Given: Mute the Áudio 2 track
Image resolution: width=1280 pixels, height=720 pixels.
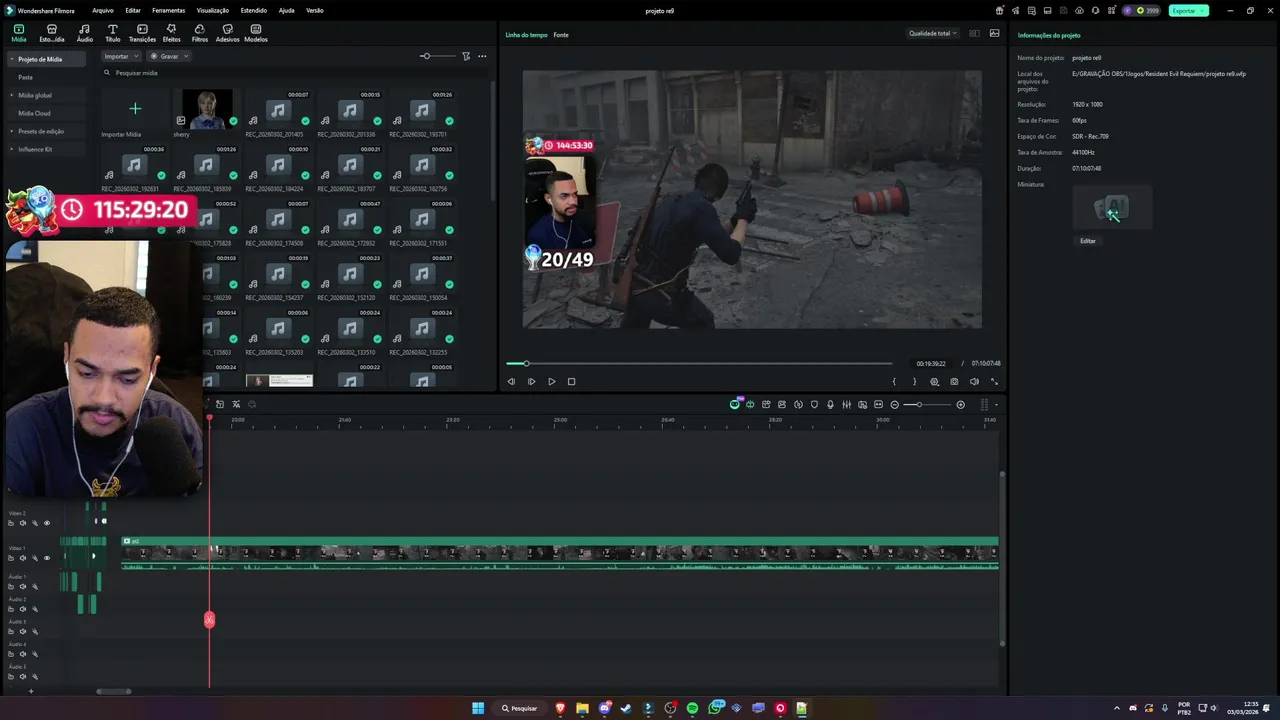Looking at the screenshot, I should click(23, 609).
